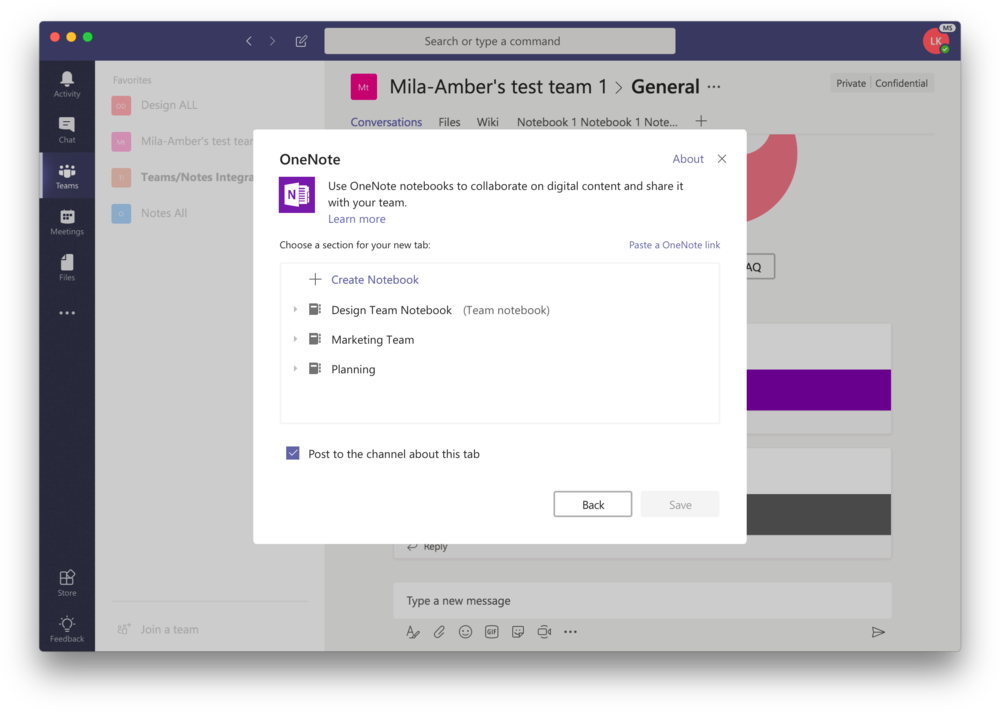
Task: Expand the Marketing Team notebook
Action: pyautogui.click(x=295, y=339)
